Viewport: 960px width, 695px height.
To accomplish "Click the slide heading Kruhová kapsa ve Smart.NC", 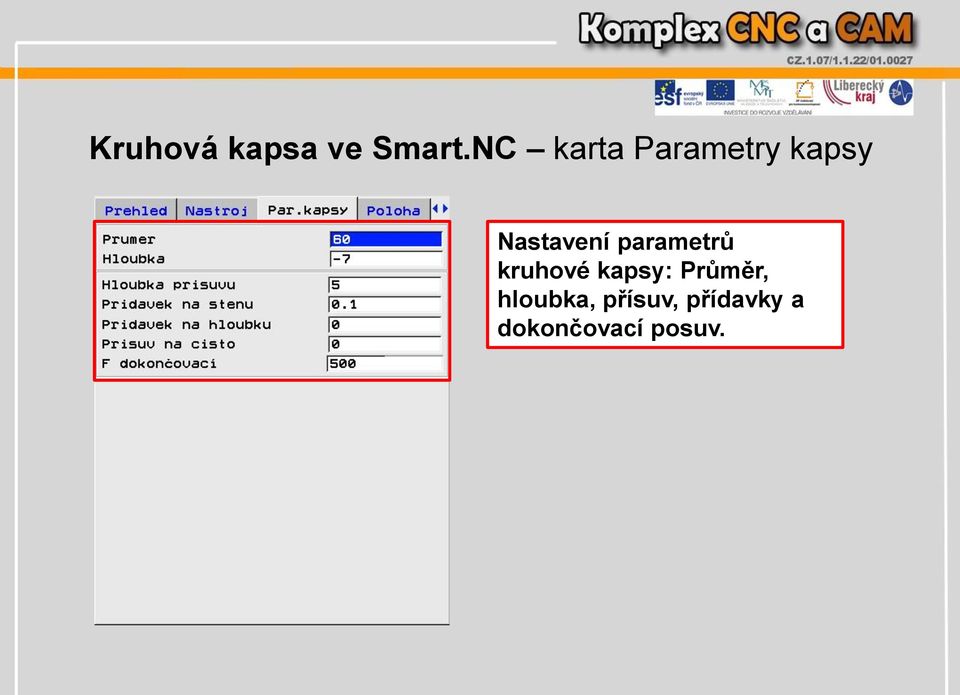I will pos(302,148).
